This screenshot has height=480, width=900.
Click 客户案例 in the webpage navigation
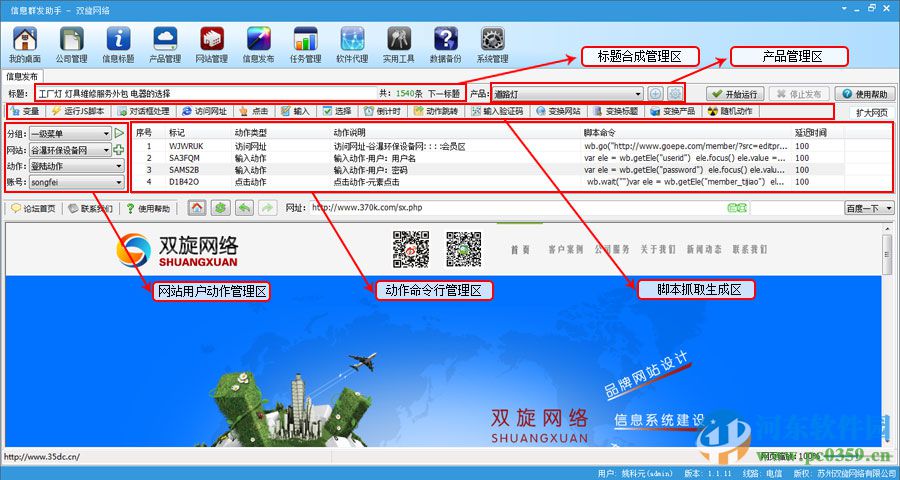pyautogui.click(x=565, y=249)
